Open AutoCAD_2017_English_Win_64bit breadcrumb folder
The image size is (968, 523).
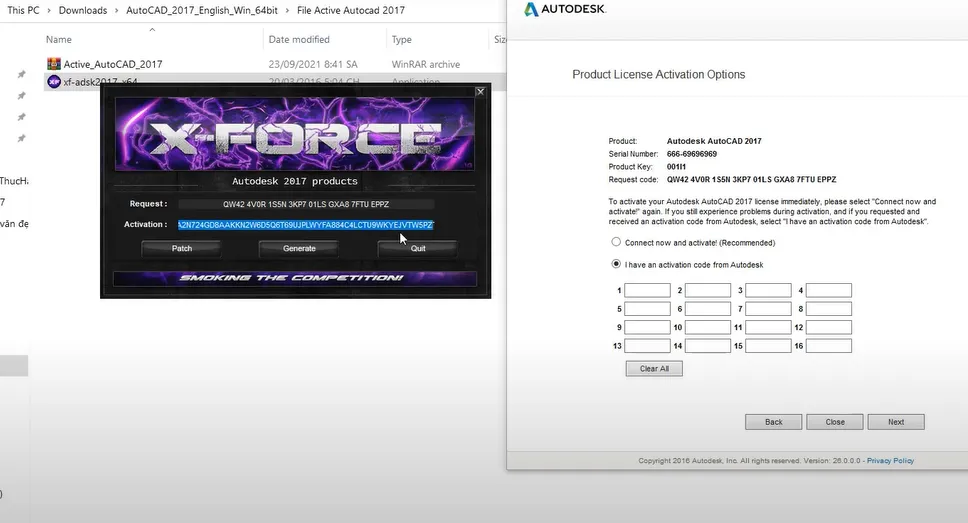pyautogui.click(x=202, y=10)
